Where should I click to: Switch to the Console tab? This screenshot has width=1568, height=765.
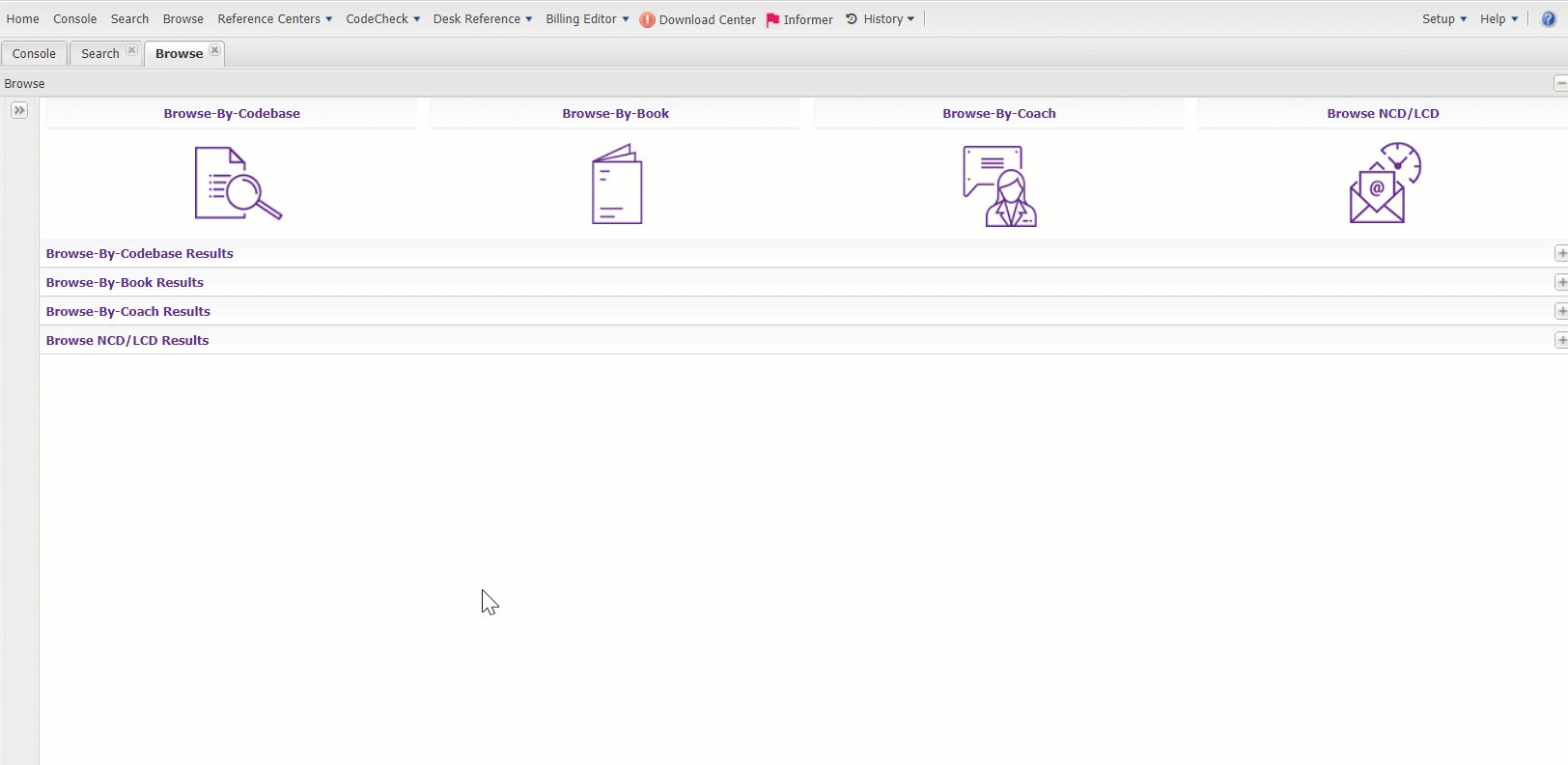(x=34, y=54)
